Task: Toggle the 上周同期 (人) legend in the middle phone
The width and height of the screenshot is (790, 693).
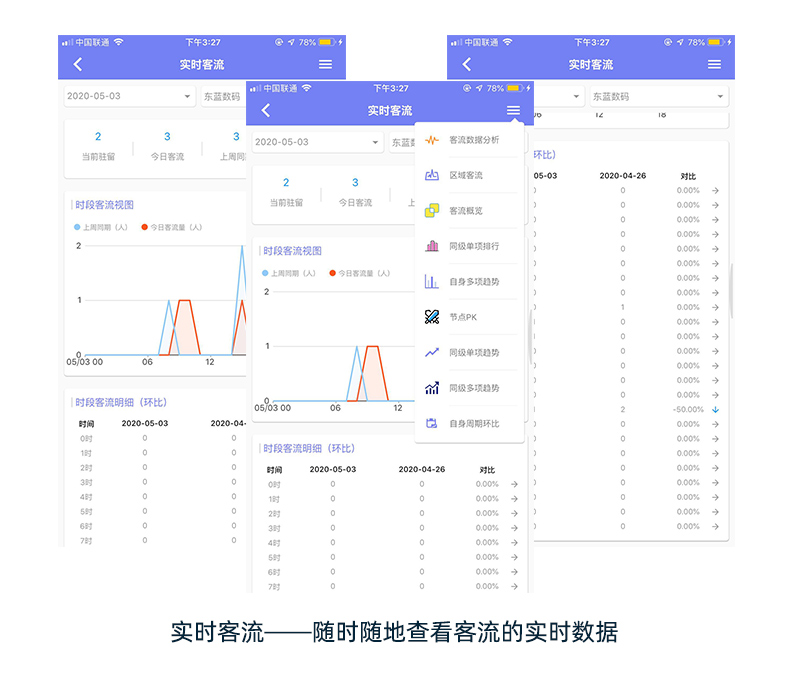Action: (x=289, y=273)
